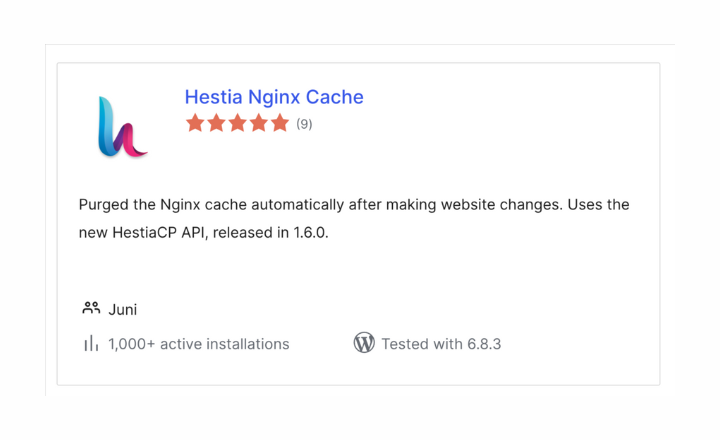Image resolution: width=720 pixels, height=440 pixels.
Task: Click the Tested with 6.8.3 text
Action: 441,344
